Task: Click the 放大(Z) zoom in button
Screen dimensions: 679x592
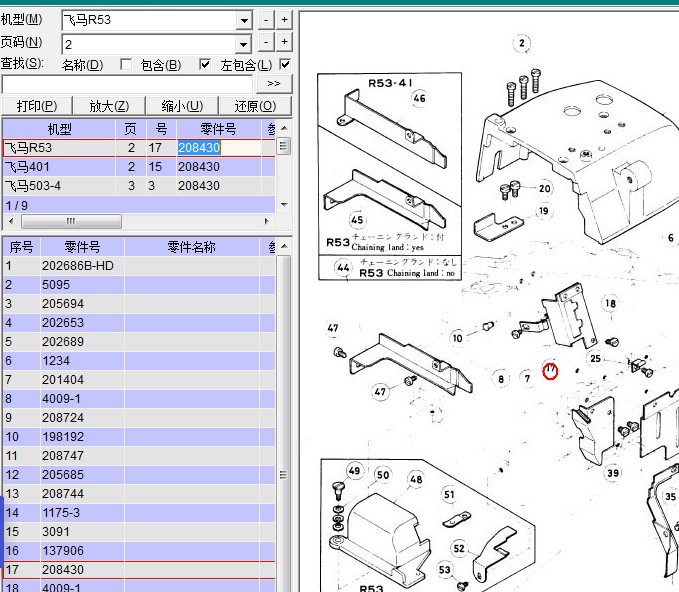Action: coord(109,106)
